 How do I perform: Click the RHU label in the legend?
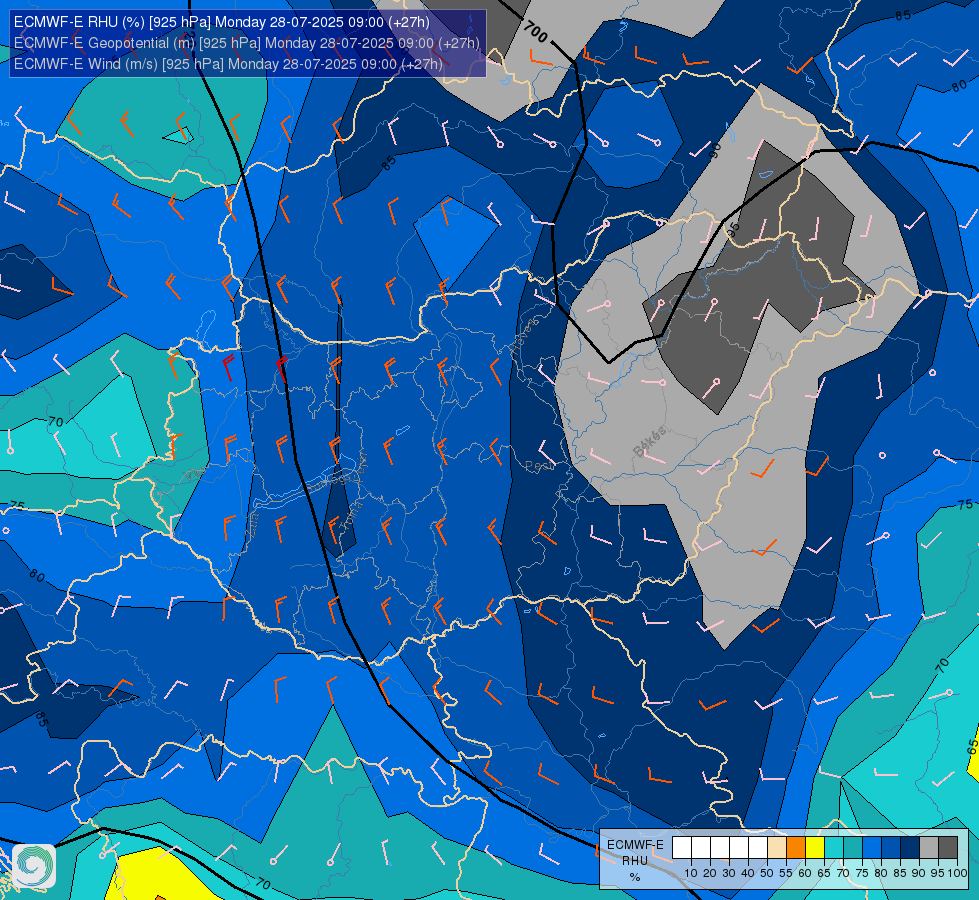point(634,861)
